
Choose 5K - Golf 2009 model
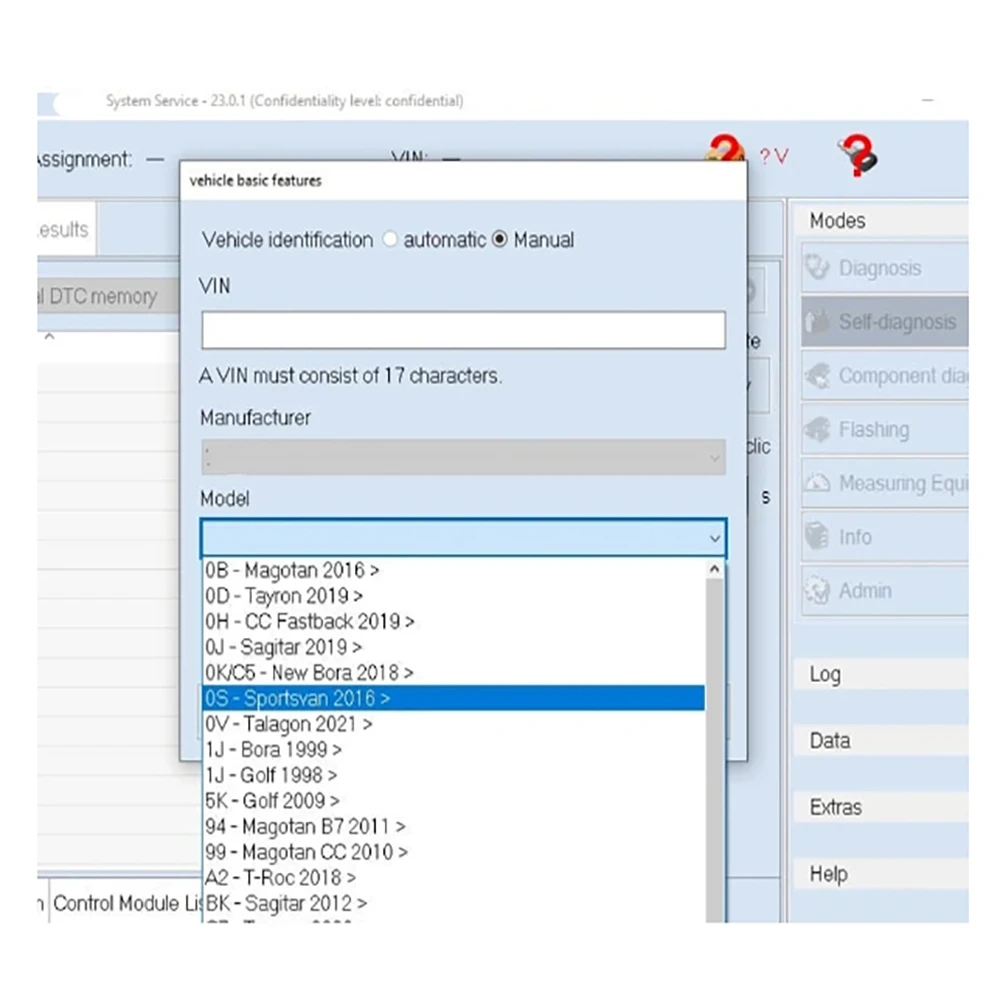[453, 800]
